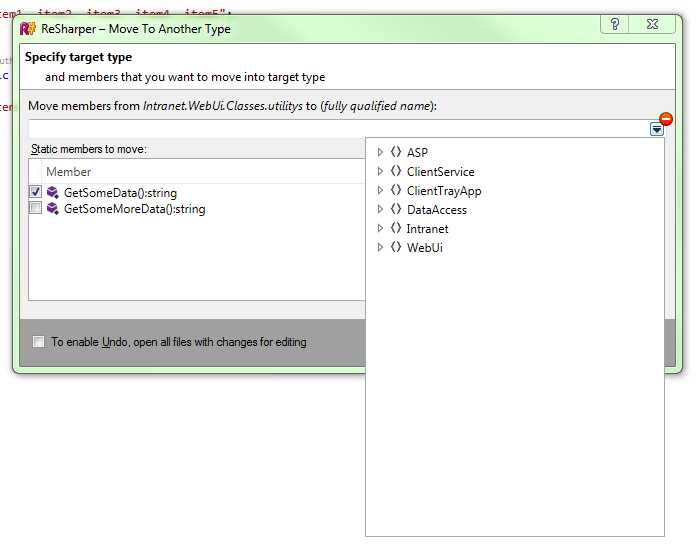Expand the Intranet namespace node
This screenshot has height=559, width=698.
tap(380, 228)
